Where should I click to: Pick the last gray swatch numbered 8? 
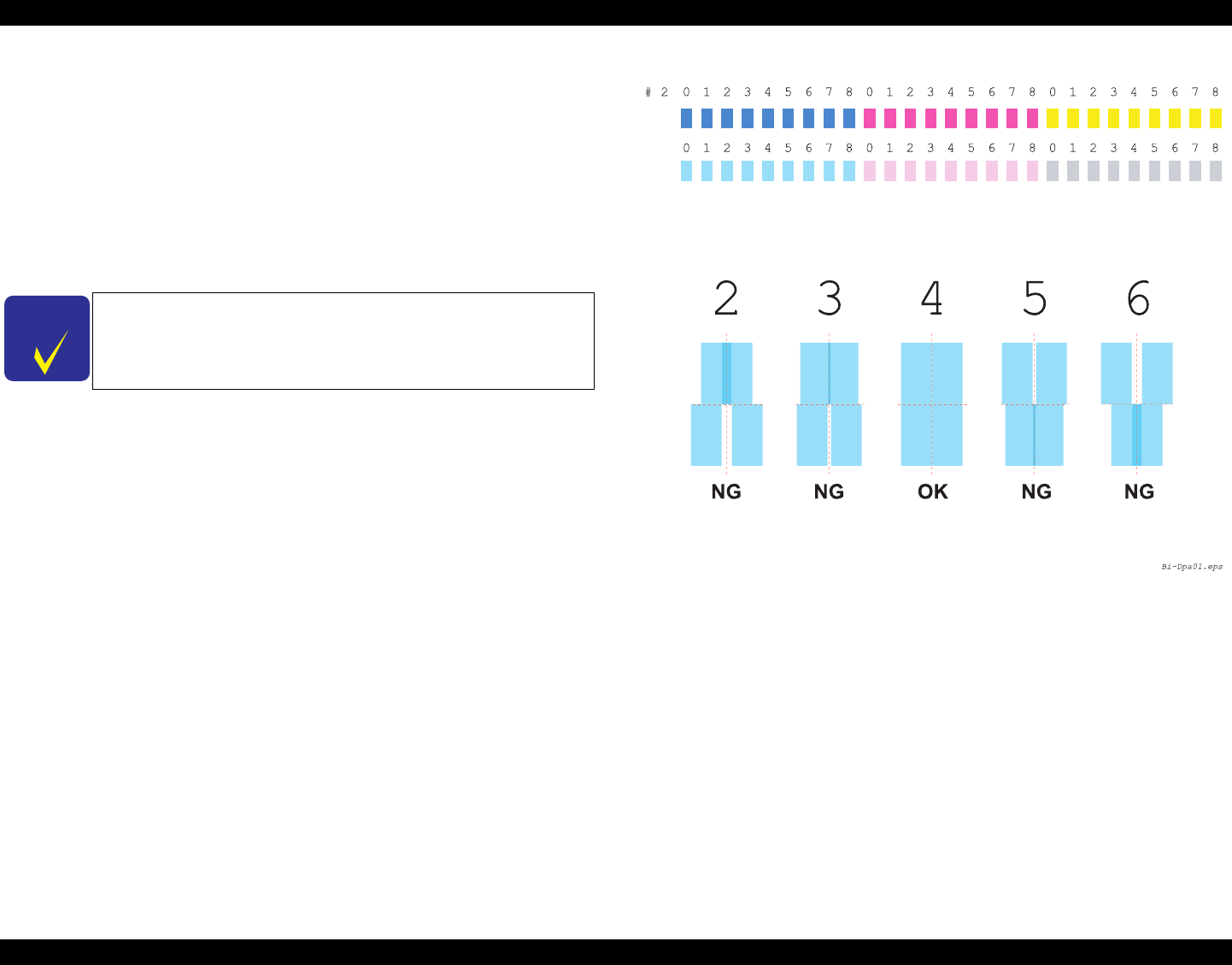(1216, 171)
